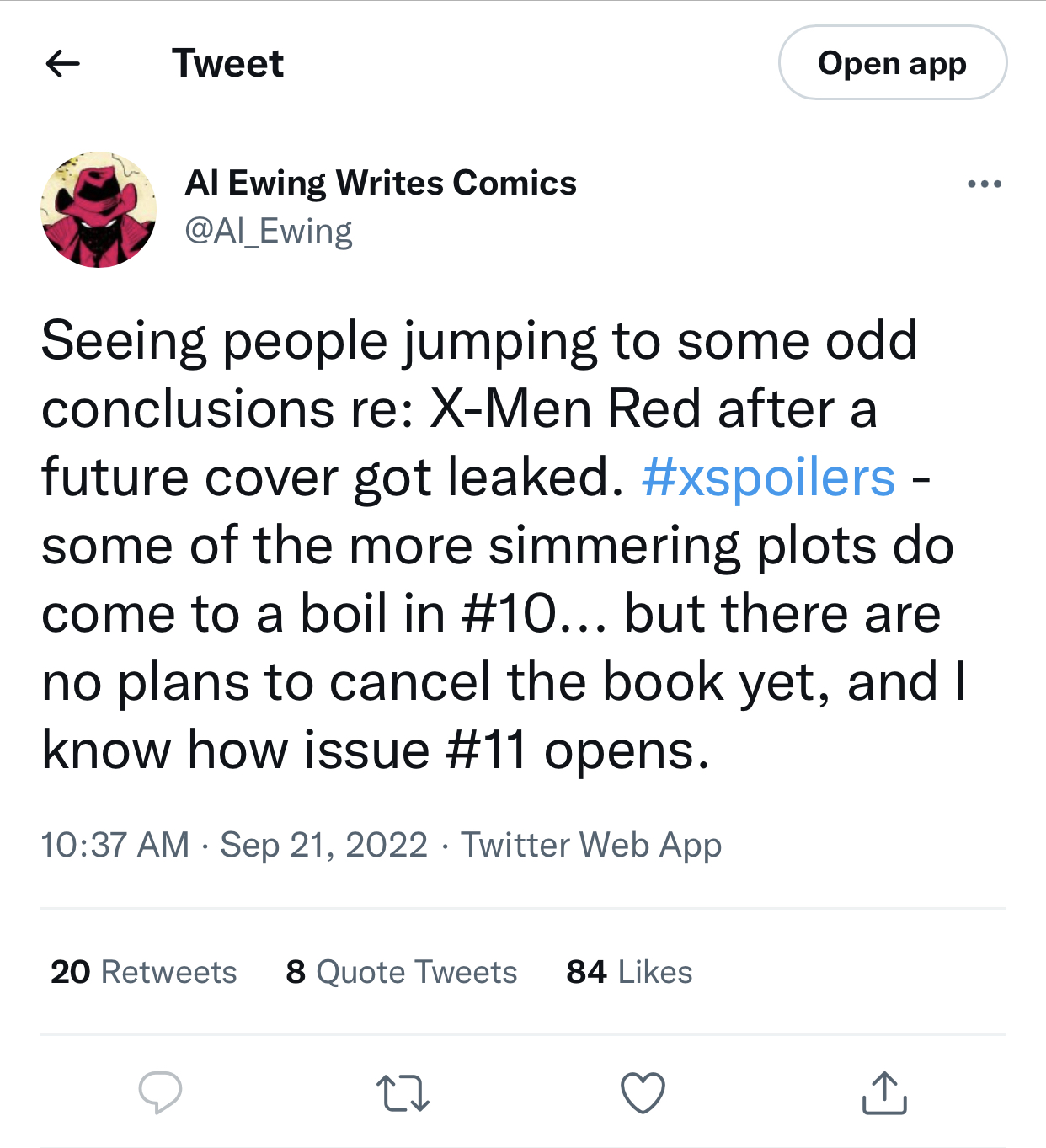View the 20 Retweets list
This screenshot has width=1046, height=1148.
(x=144, y=972)
